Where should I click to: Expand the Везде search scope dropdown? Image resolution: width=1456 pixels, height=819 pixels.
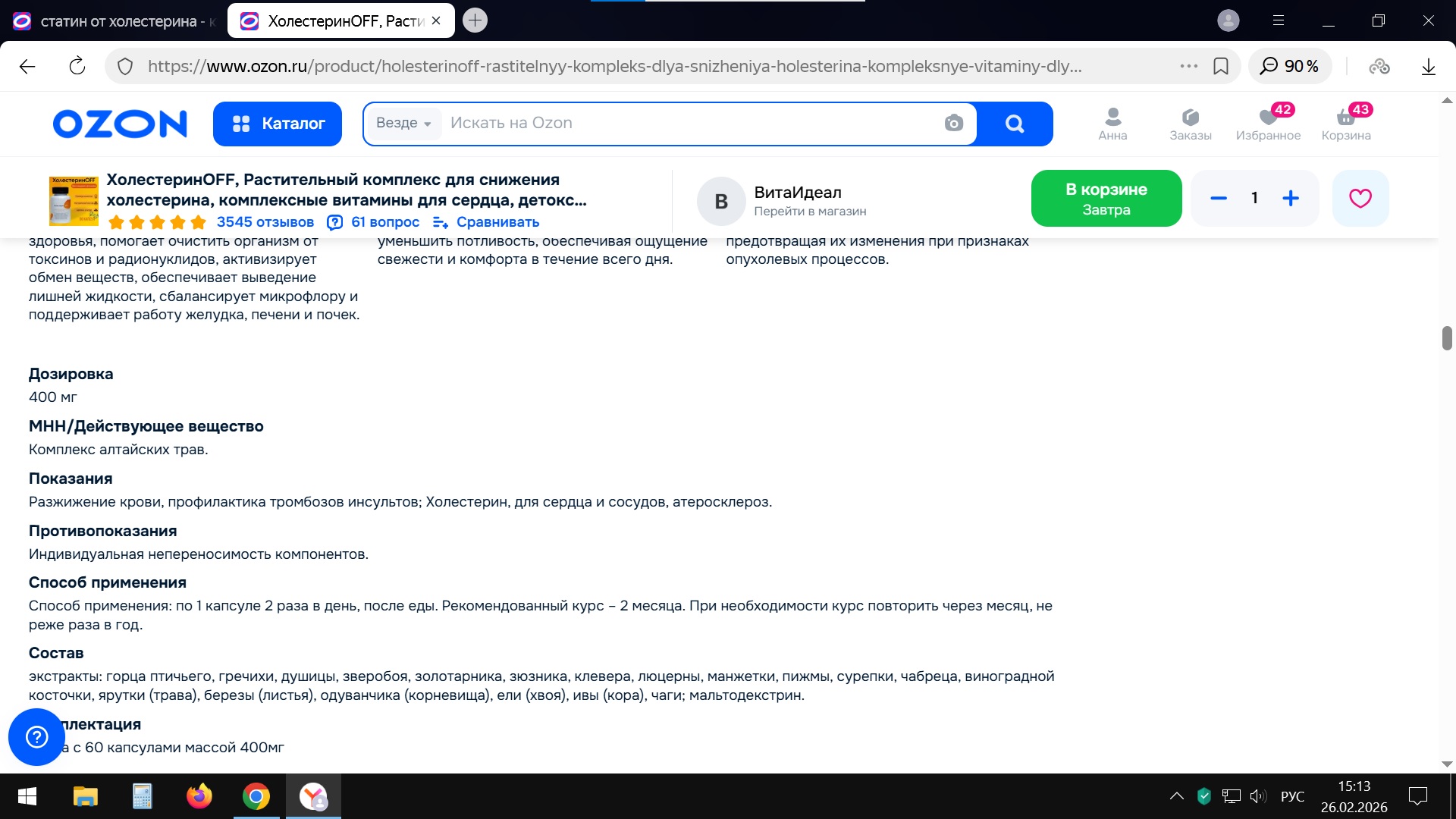tap(403, 123)
